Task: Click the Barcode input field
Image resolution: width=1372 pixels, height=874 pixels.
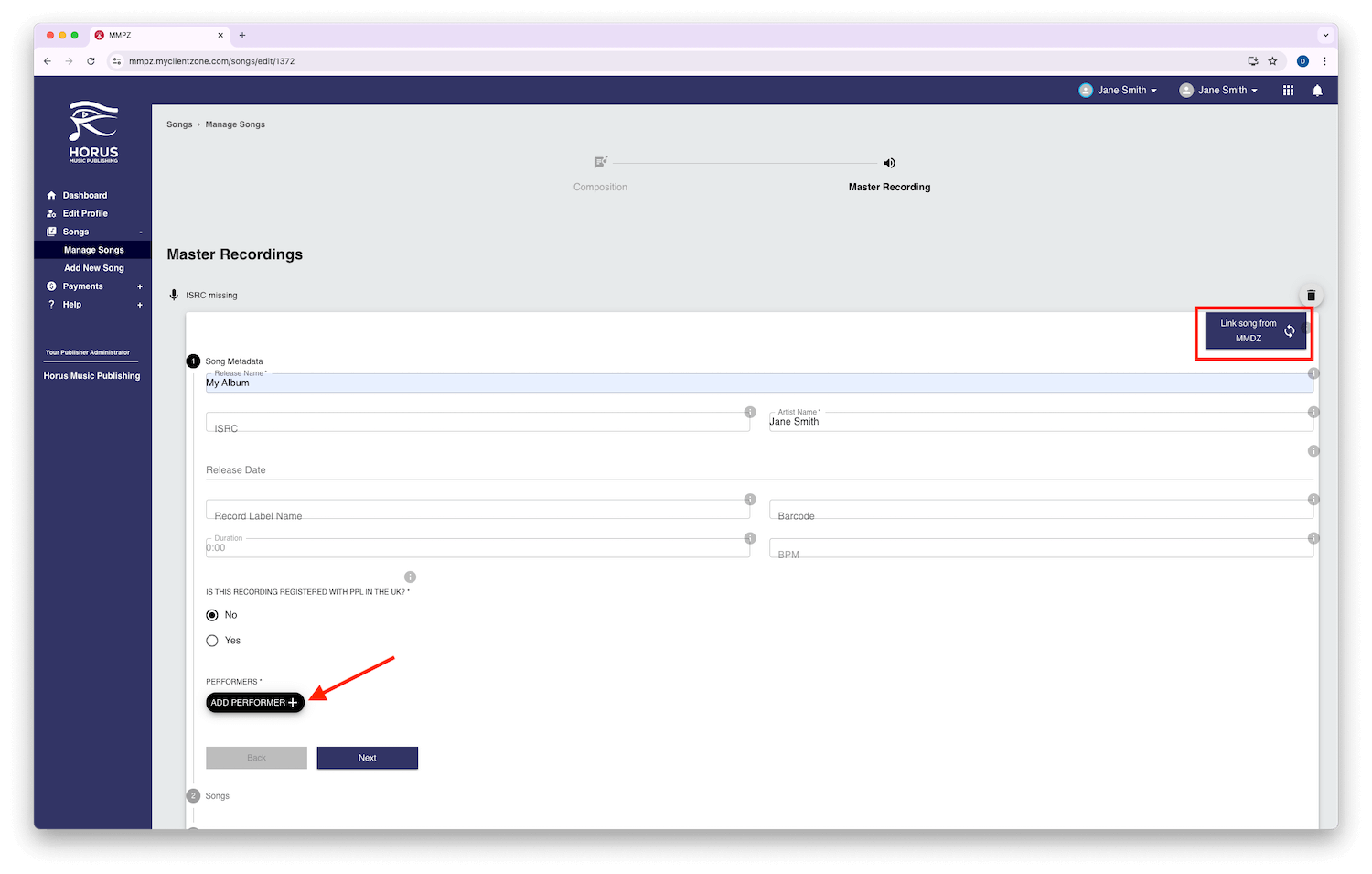Action: [x=1041, y=510]
